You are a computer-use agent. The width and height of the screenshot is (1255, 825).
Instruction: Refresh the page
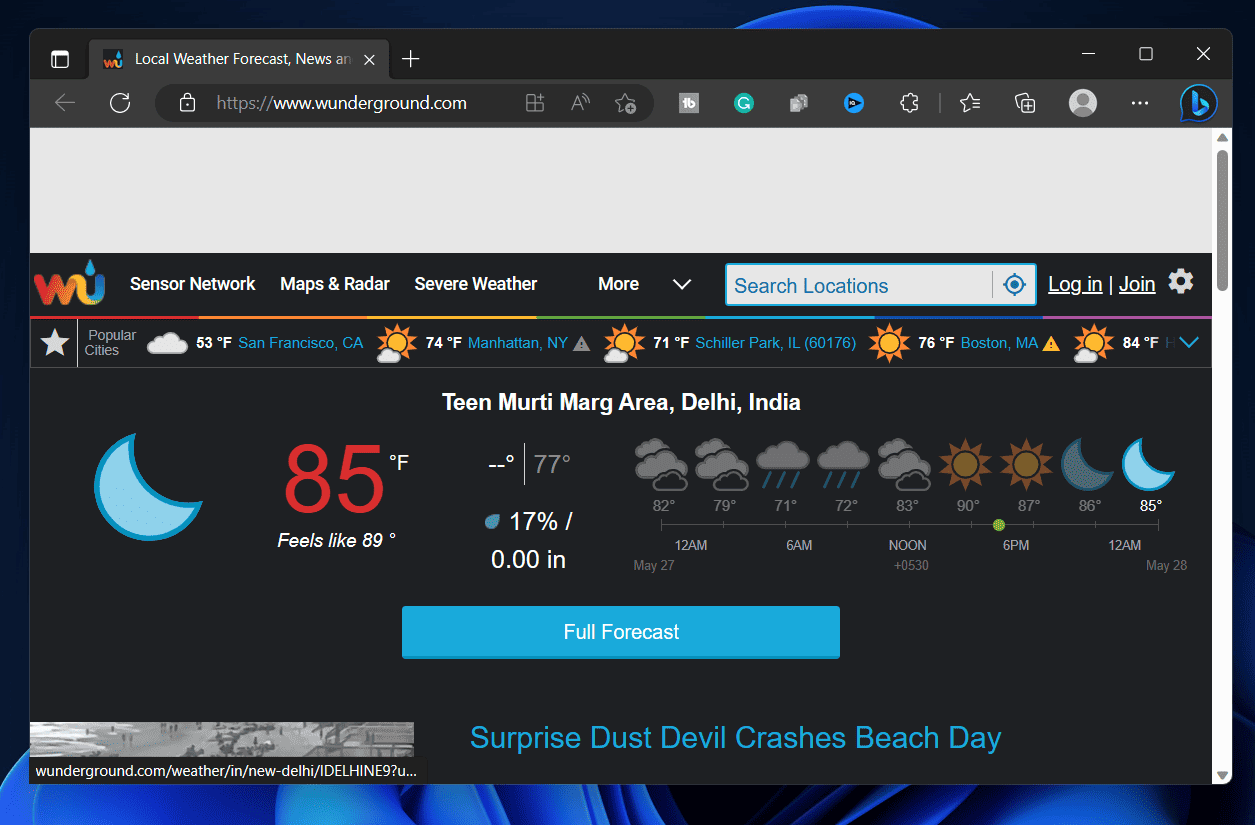tap(120, 103)
